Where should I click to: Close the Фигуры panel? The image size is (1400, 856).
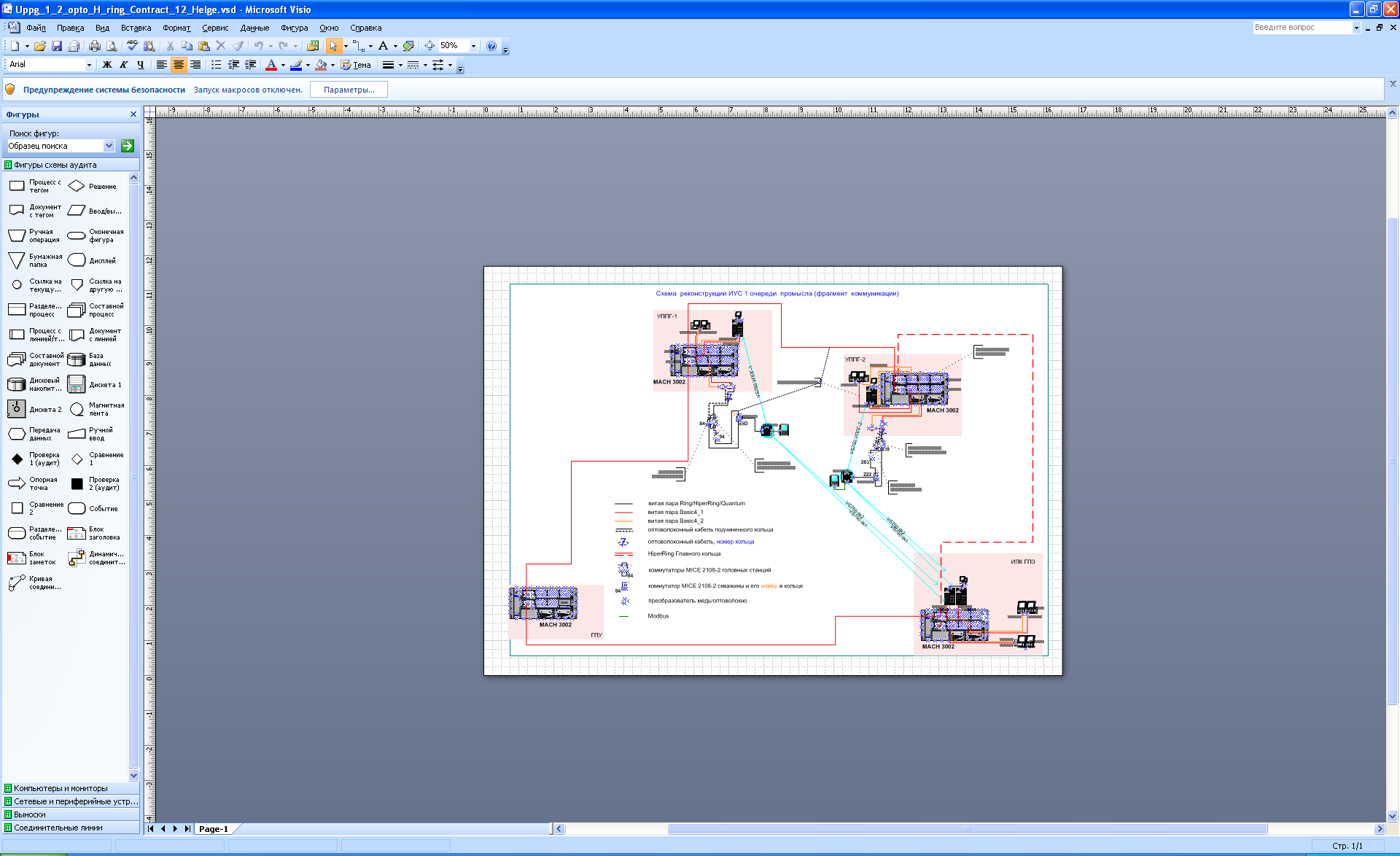133,114
